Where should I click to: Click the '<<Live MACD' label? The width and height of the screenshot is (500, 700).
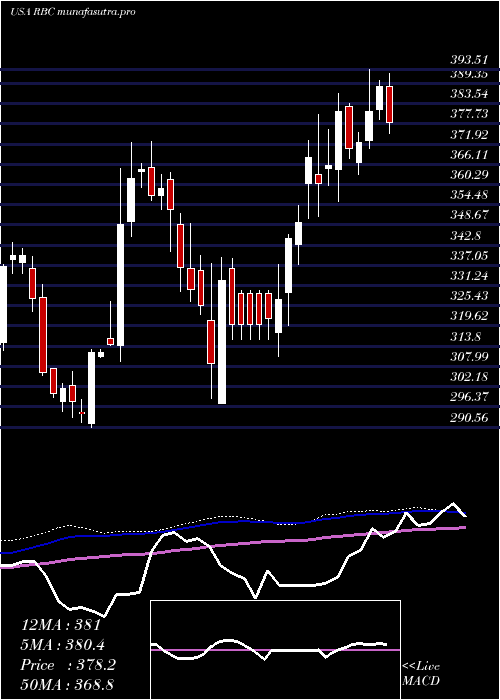click(x=421, y=674)
